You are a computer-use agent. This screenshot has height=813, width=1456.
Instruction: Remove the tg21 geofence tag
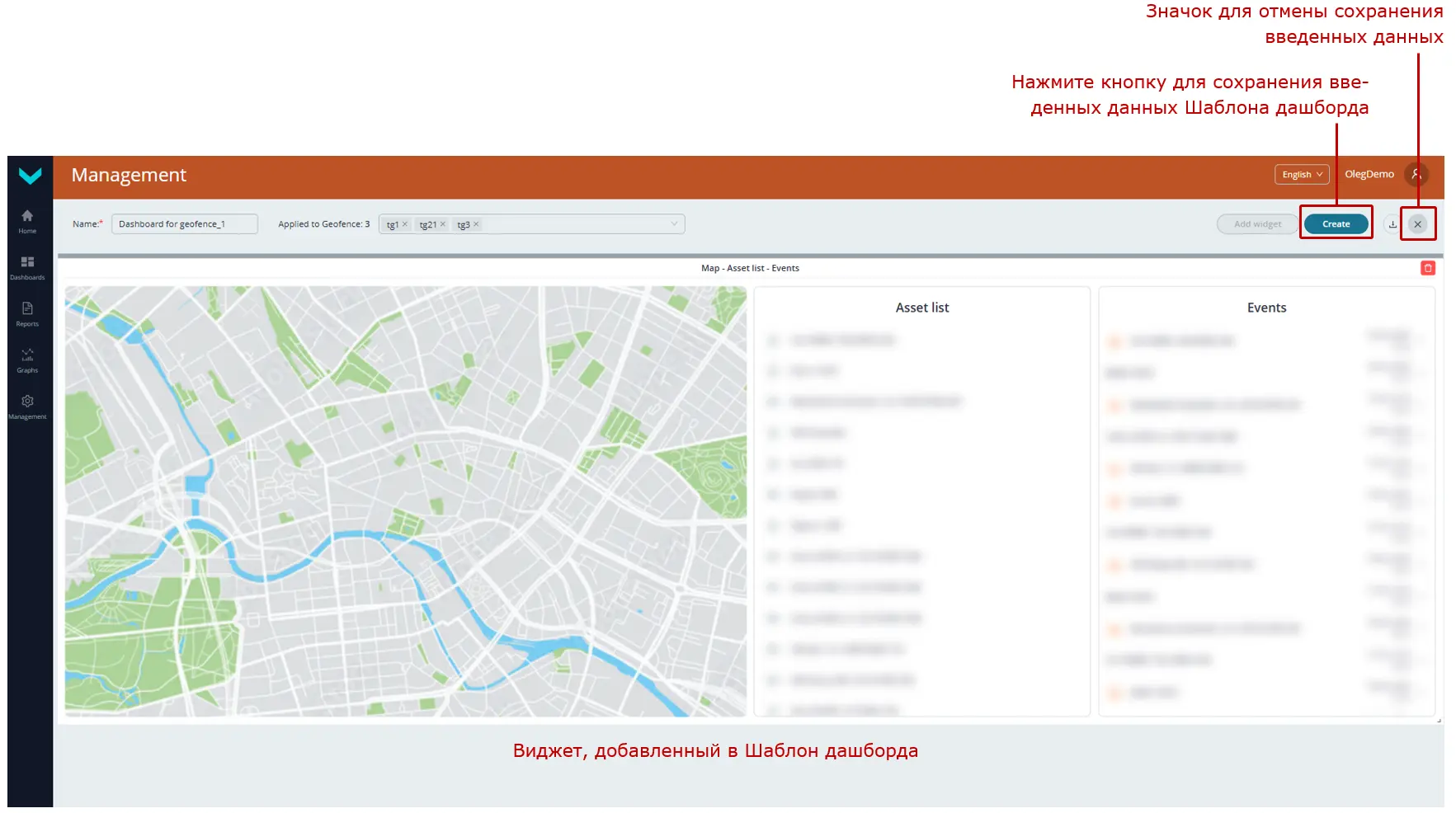(443, 224)
